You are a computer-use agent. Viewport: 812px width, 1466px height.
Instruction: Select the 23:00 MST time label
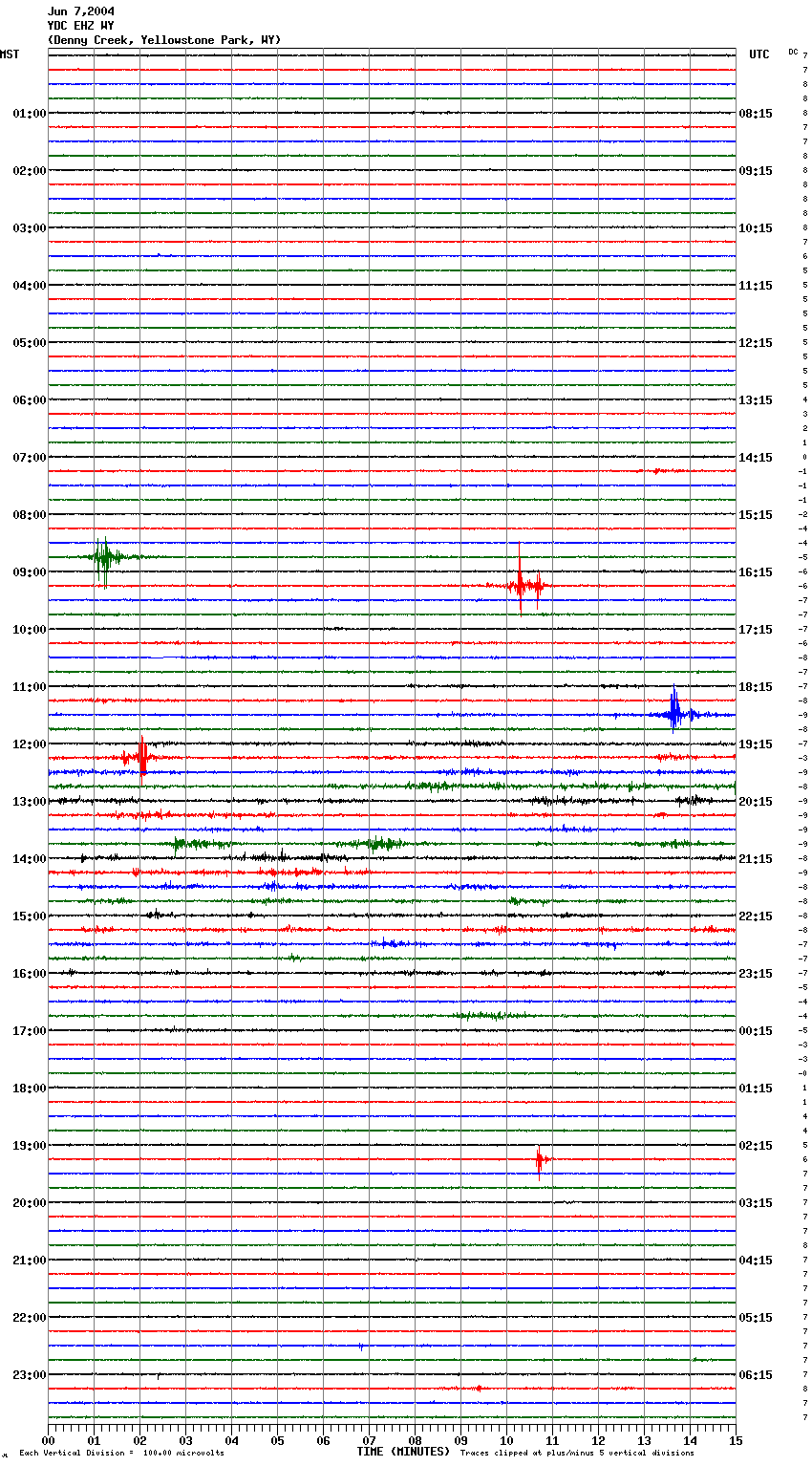pos(30,1375)
